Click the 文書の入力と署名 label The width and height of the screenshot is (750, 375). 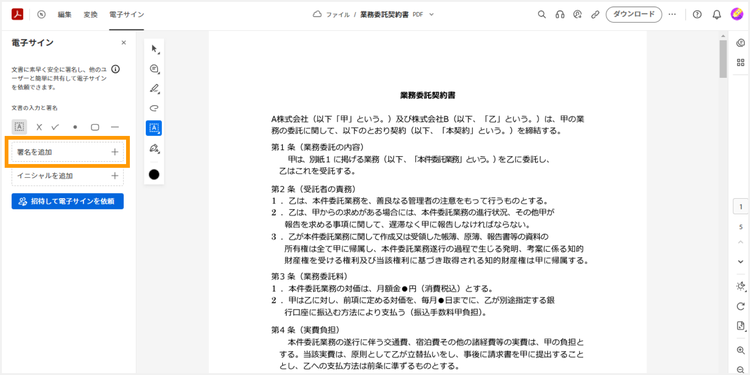pyautogui.click(x=34, y=108)
